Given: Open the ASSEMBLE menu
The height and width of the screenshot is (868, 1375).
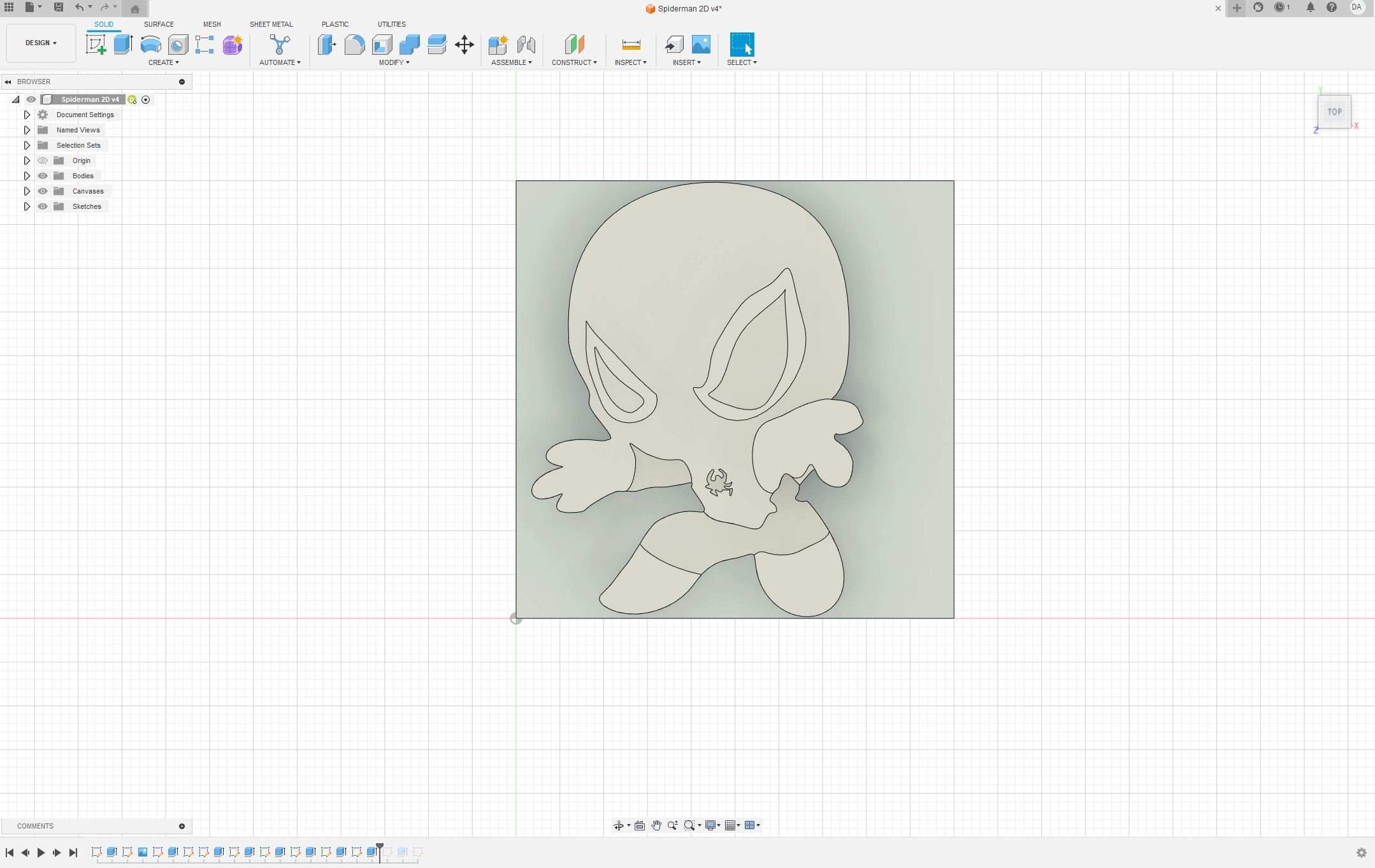Looking at the screenshot, I should pyautogui.click(x=512, y=62).
